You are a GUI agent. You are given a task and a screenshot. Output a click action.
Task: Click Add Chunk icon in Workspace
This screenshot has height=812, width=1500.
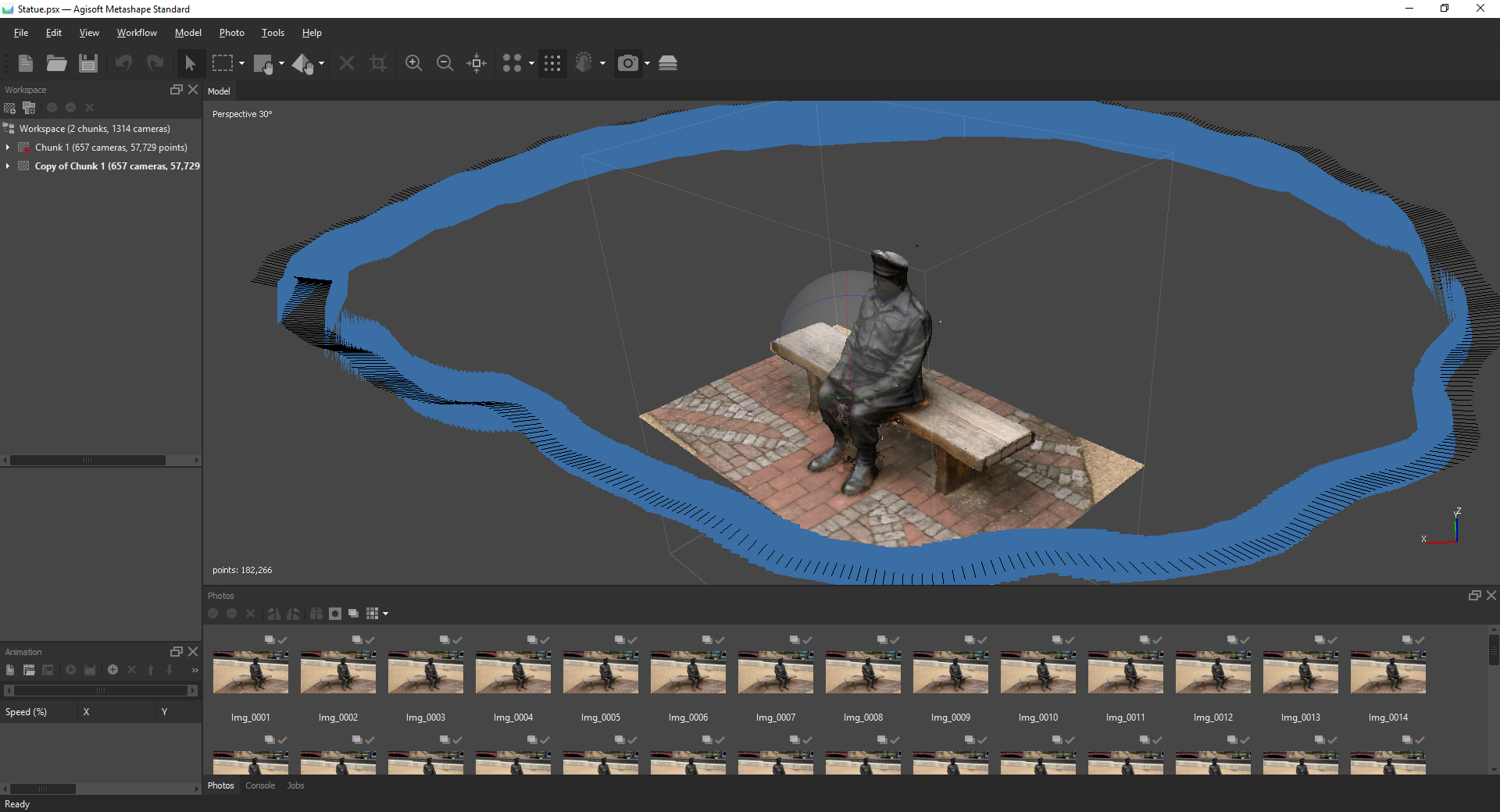[x=10, y=108]
